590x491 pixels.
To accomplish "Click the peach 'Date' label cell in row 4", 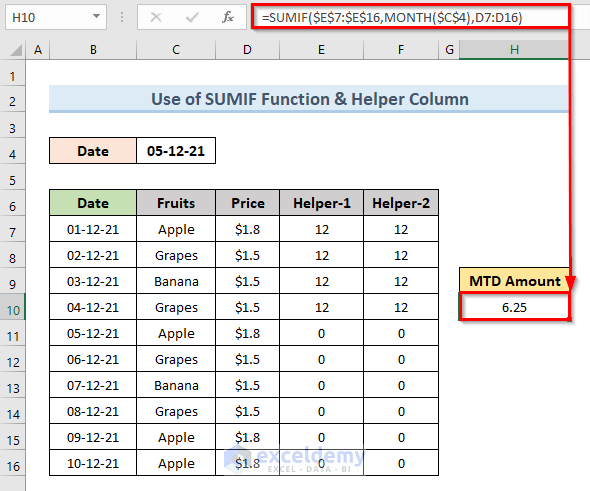I will pyautogui.click(x=93, y=151).
